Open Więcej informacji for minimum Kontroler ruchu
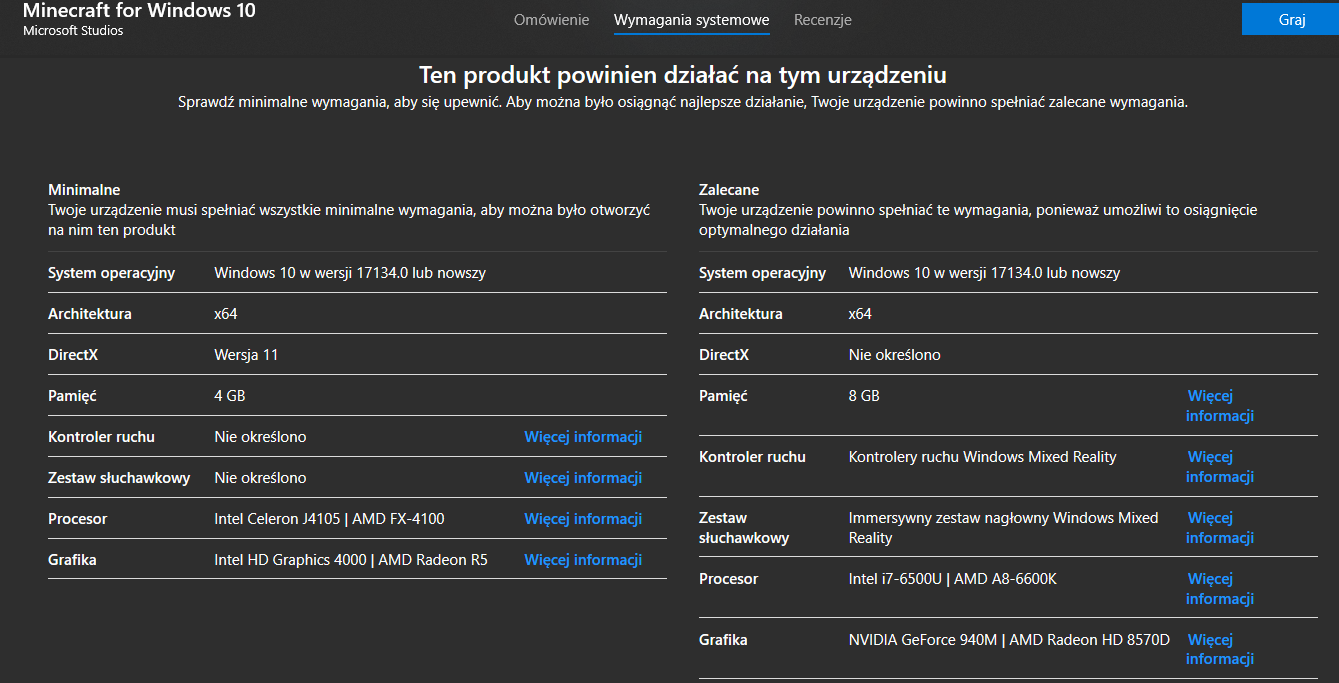 click(583, 437)
